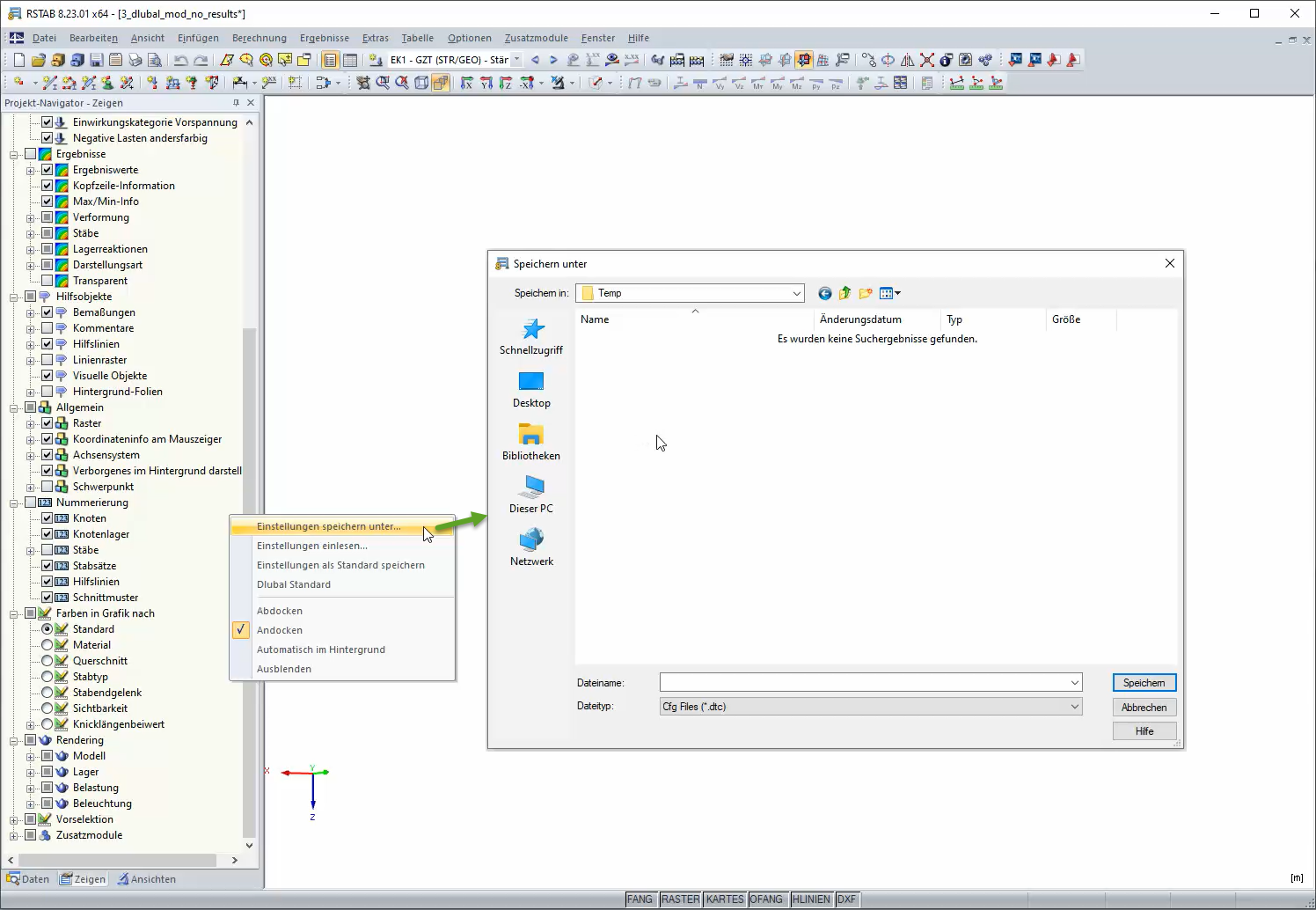This screenshot has height=910, width=1316.
Task: Enable the Transparent checkbox
Action: click(x=48, y=281)
